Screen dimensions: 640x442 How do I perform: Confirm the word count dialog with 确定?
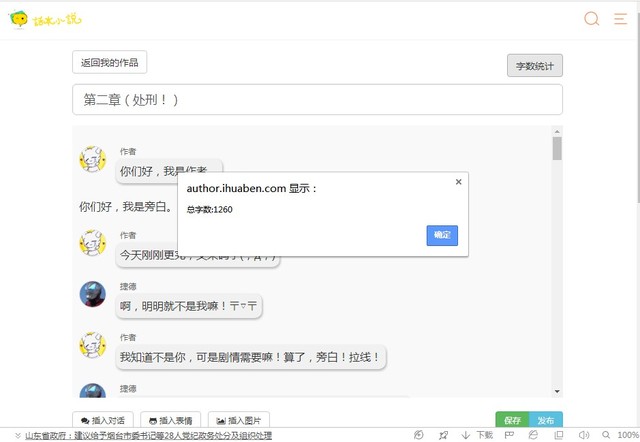(x=441, y=235)
